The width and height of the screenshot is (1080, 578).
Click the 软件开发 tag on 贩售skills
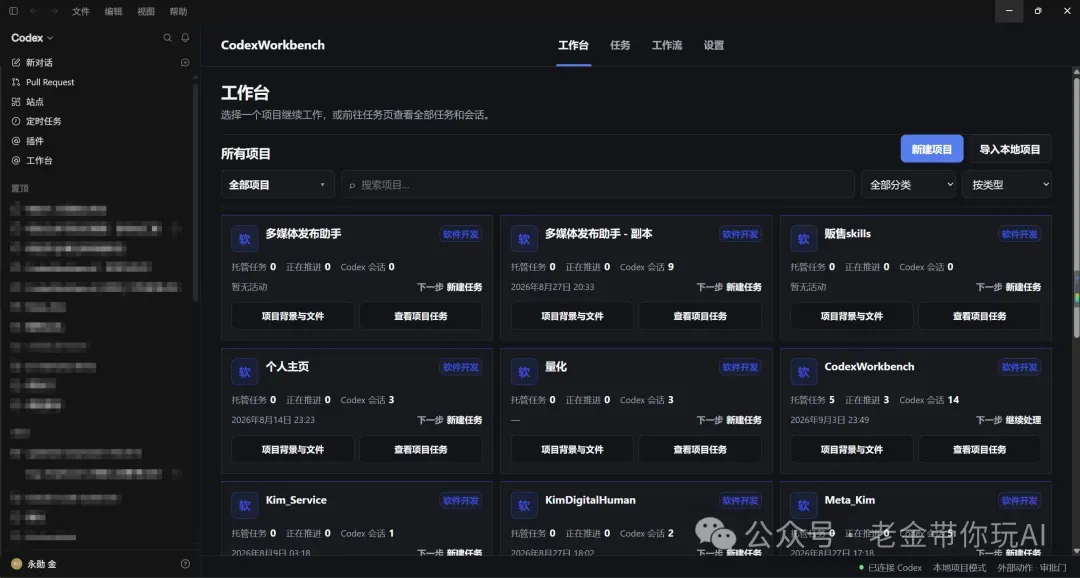click(x=1019, y=234)
